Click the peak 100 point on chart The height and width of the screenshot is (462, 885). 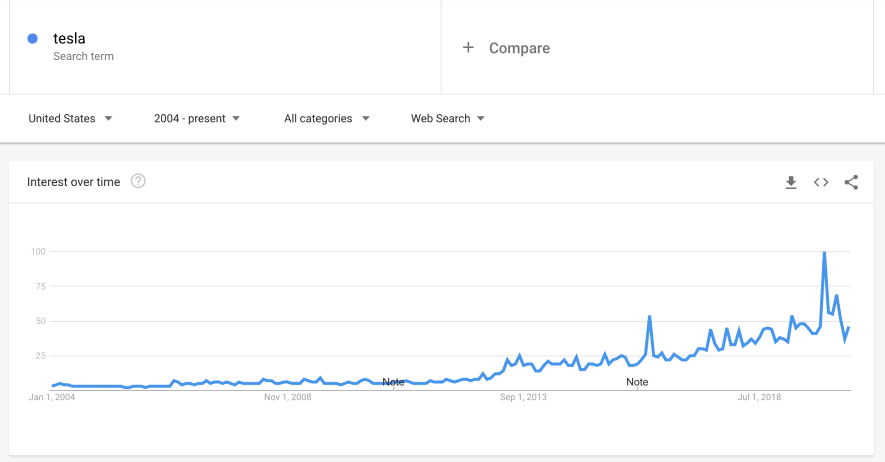click(825, 252)
